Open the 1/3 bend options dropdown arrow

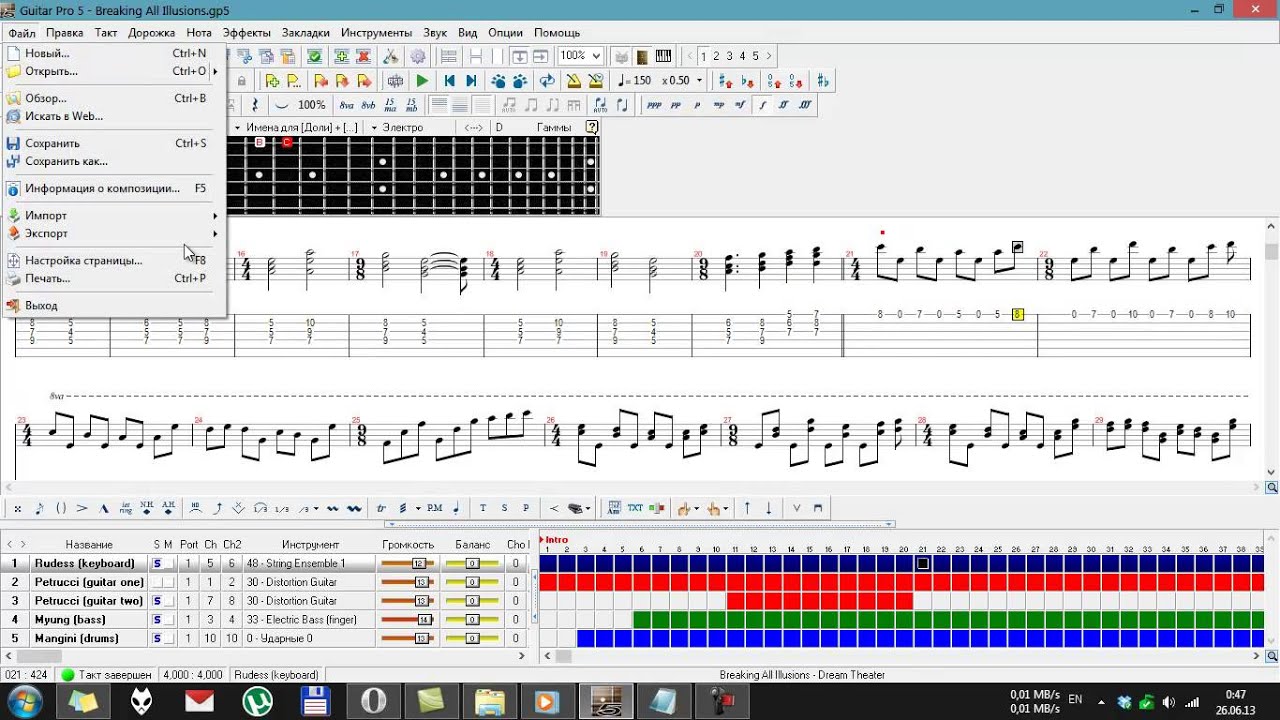click(x=316, y=508)
